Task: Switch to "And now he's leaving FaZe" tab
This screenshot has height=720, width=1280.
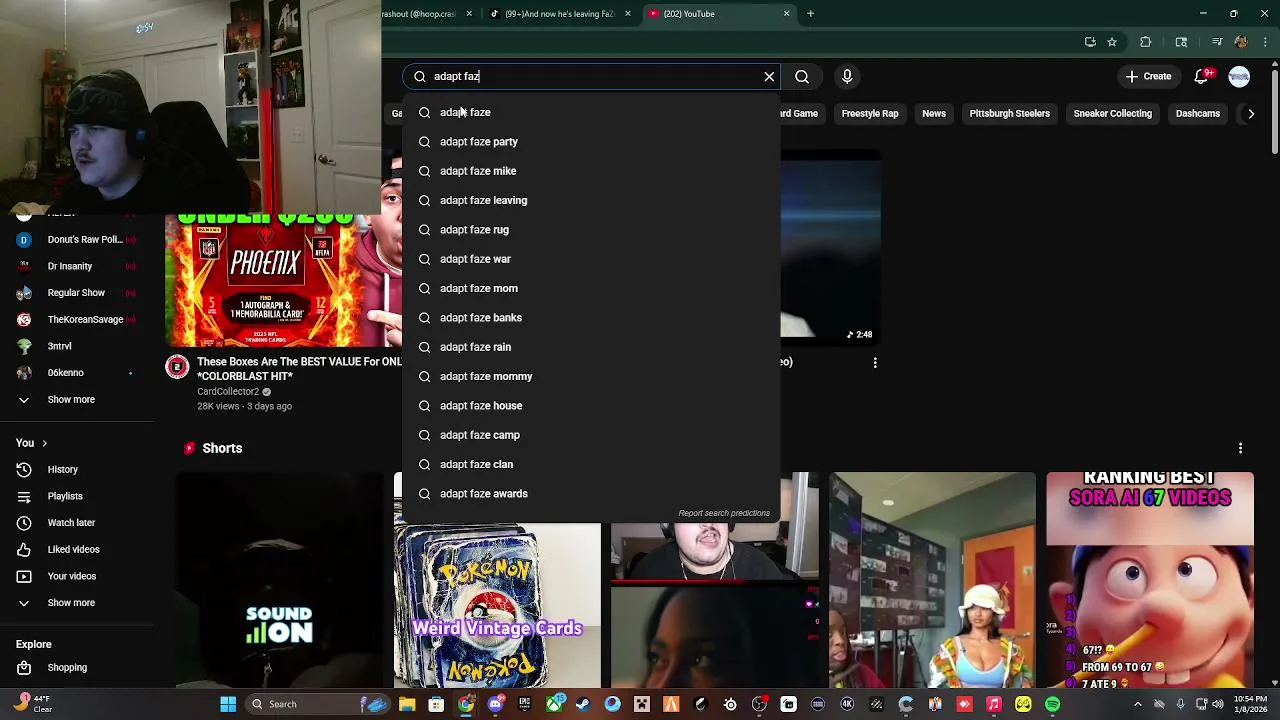Action: (559, 14)
